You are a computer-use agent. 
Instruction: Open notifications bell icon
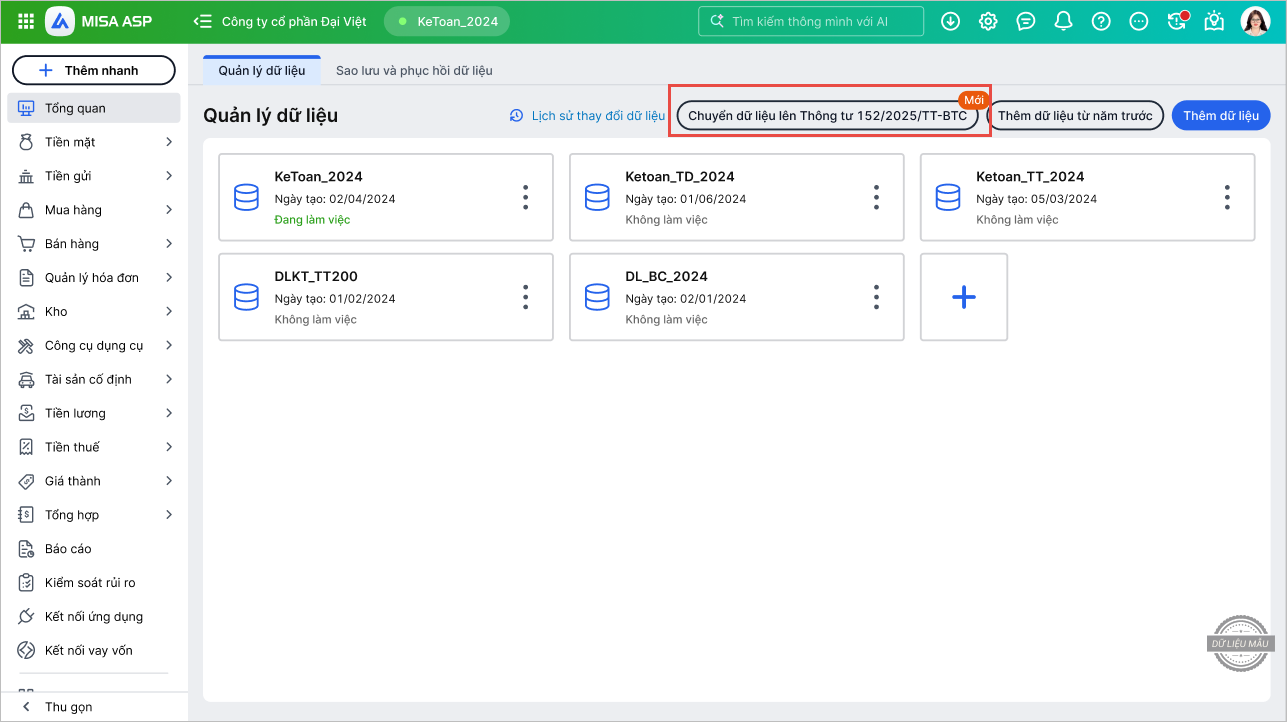pos(1063,21)
